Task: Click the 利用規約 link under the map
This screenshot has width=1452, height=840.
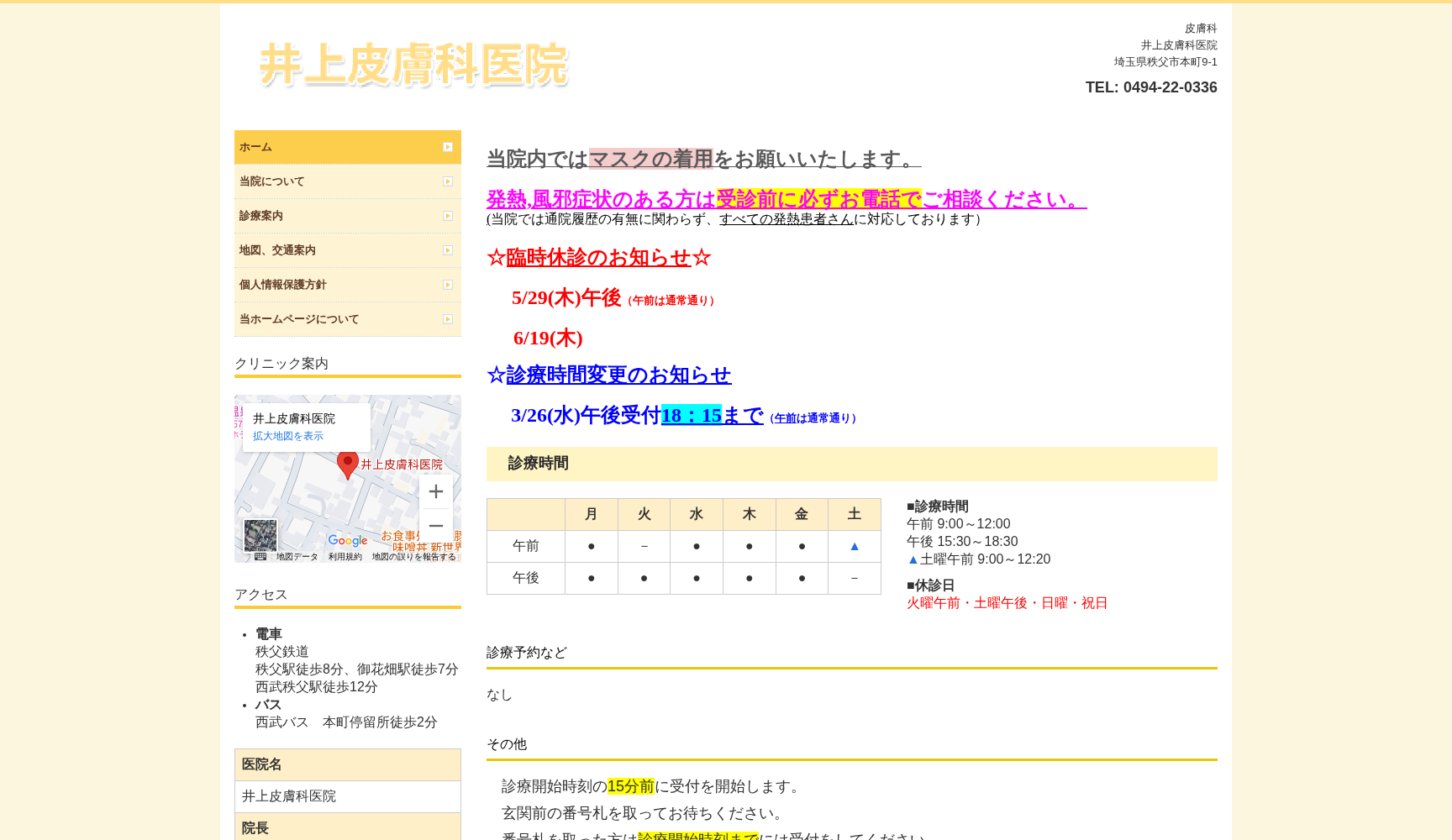Action: point(345,556)
